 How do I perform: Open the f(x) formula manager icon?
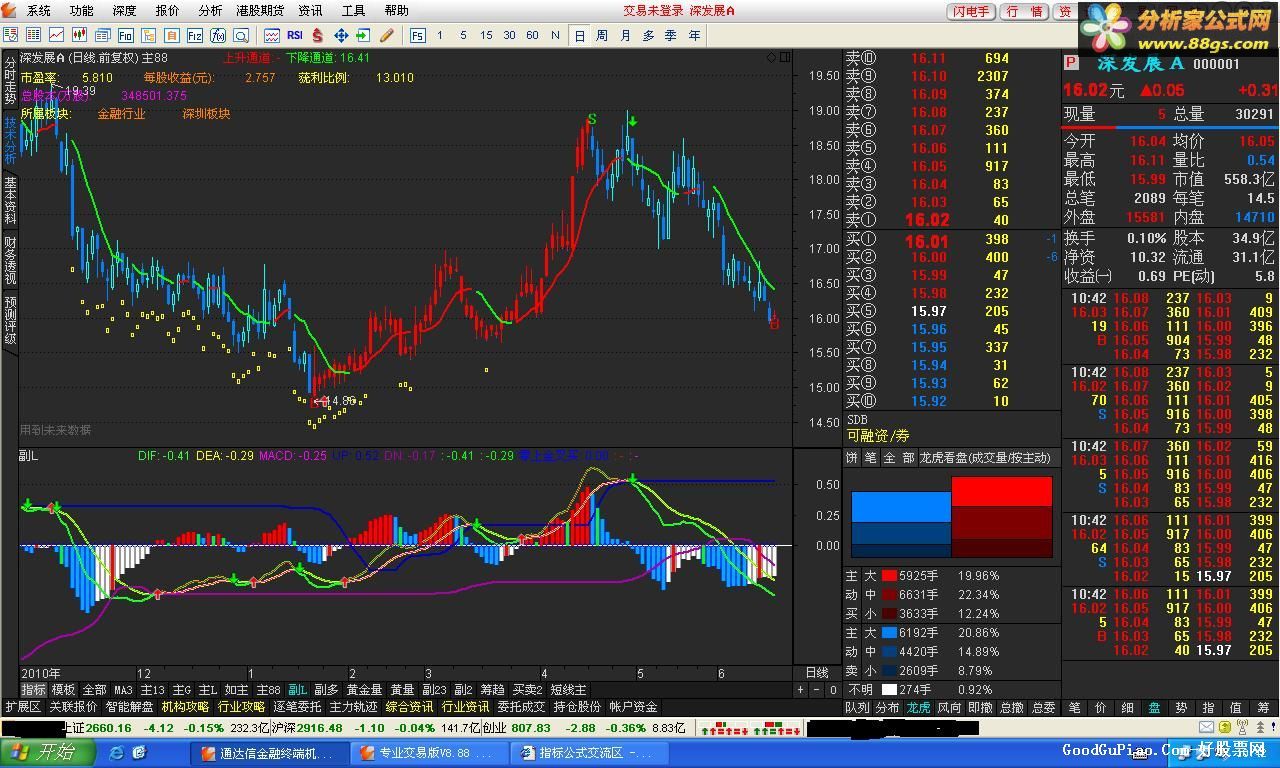pyautogui.click(x=217, y=35)
